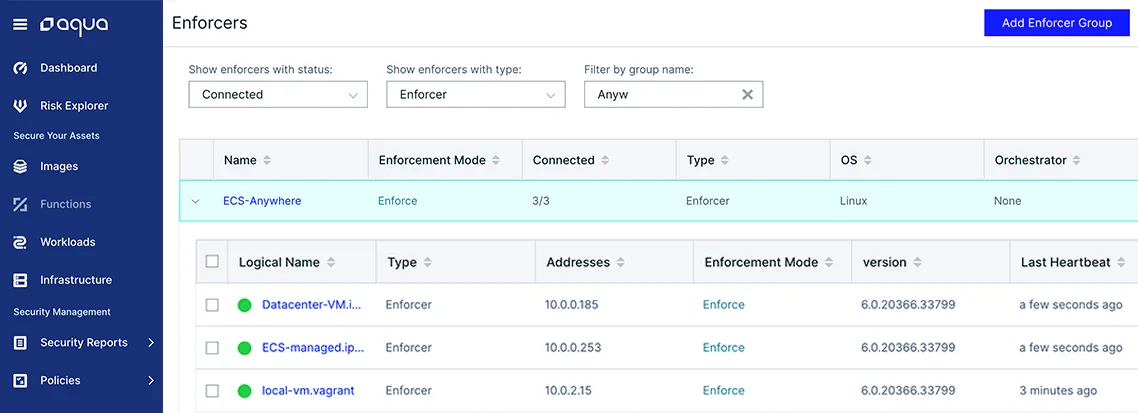Sort by OS column arrows
This screenshot has width=1138, height=413.
point(867,160)
